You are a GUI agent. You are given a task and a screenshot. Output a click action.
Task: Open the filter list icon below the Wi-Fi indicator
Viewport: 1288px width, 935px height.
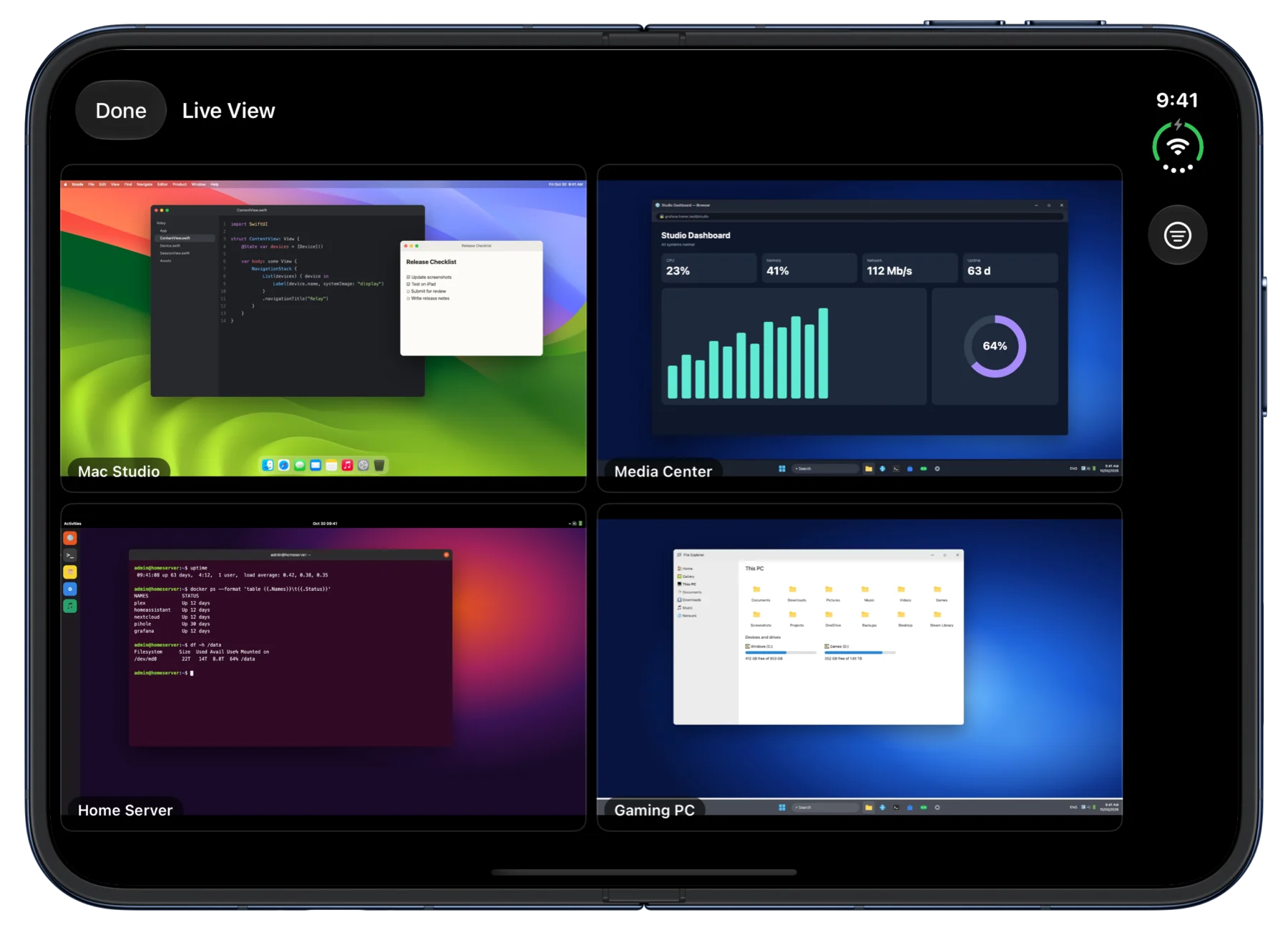click(1177, 235)
